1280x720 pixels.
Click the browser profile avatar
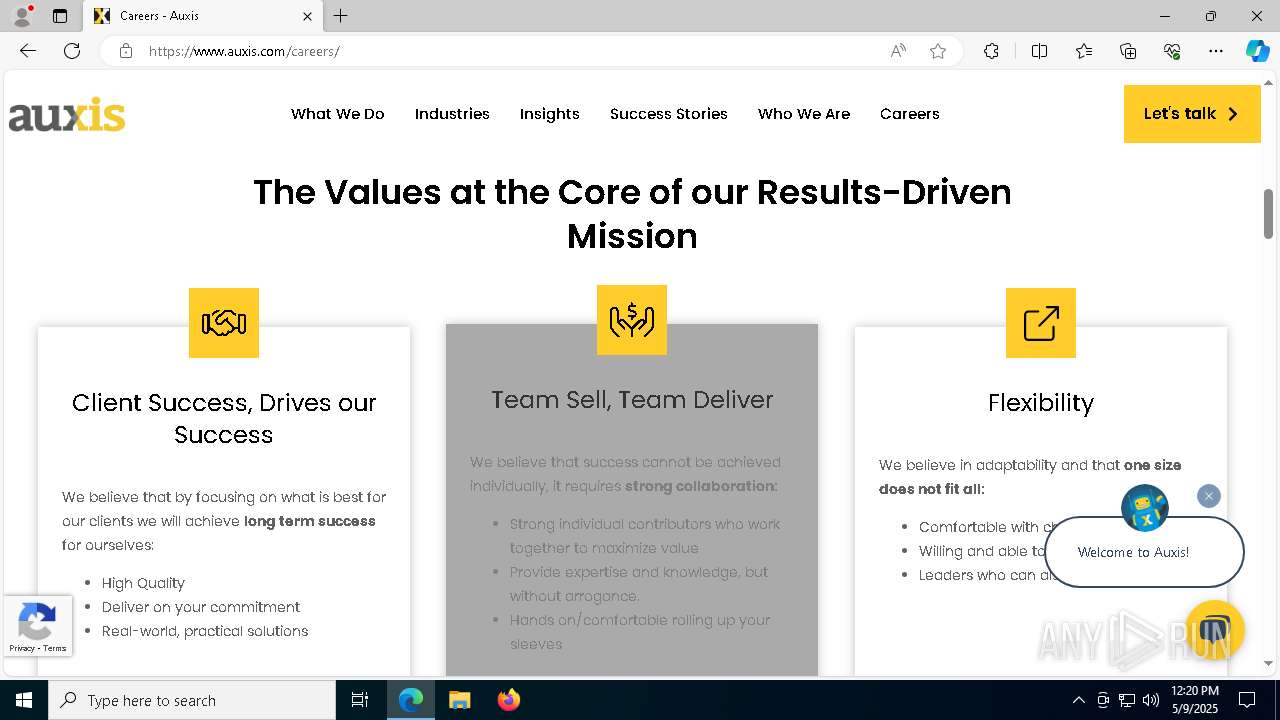coord(22,16)
